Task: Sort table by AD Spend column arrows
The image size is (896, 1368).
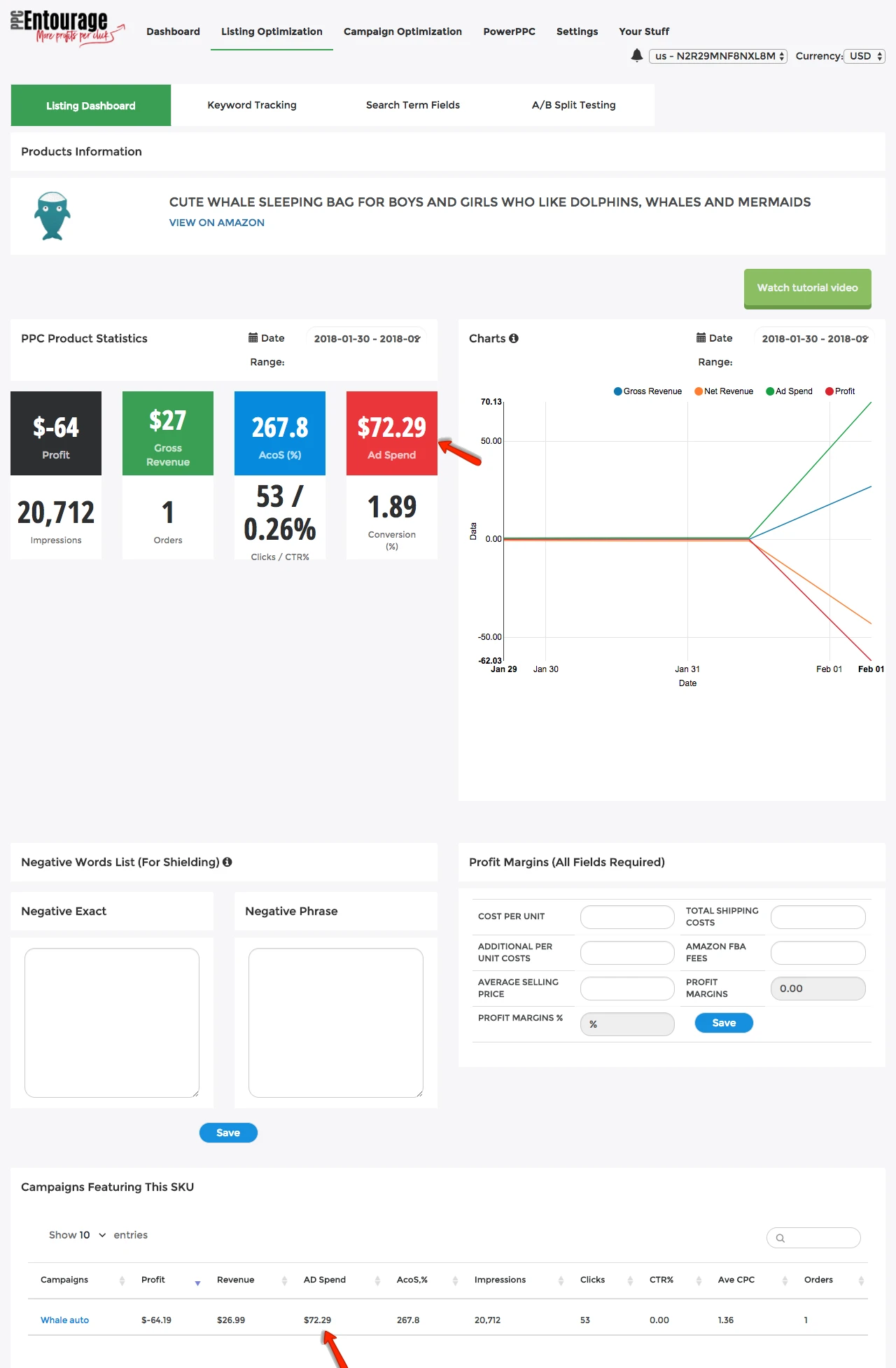Action: pyautogui.click(x=377, y=1280)
